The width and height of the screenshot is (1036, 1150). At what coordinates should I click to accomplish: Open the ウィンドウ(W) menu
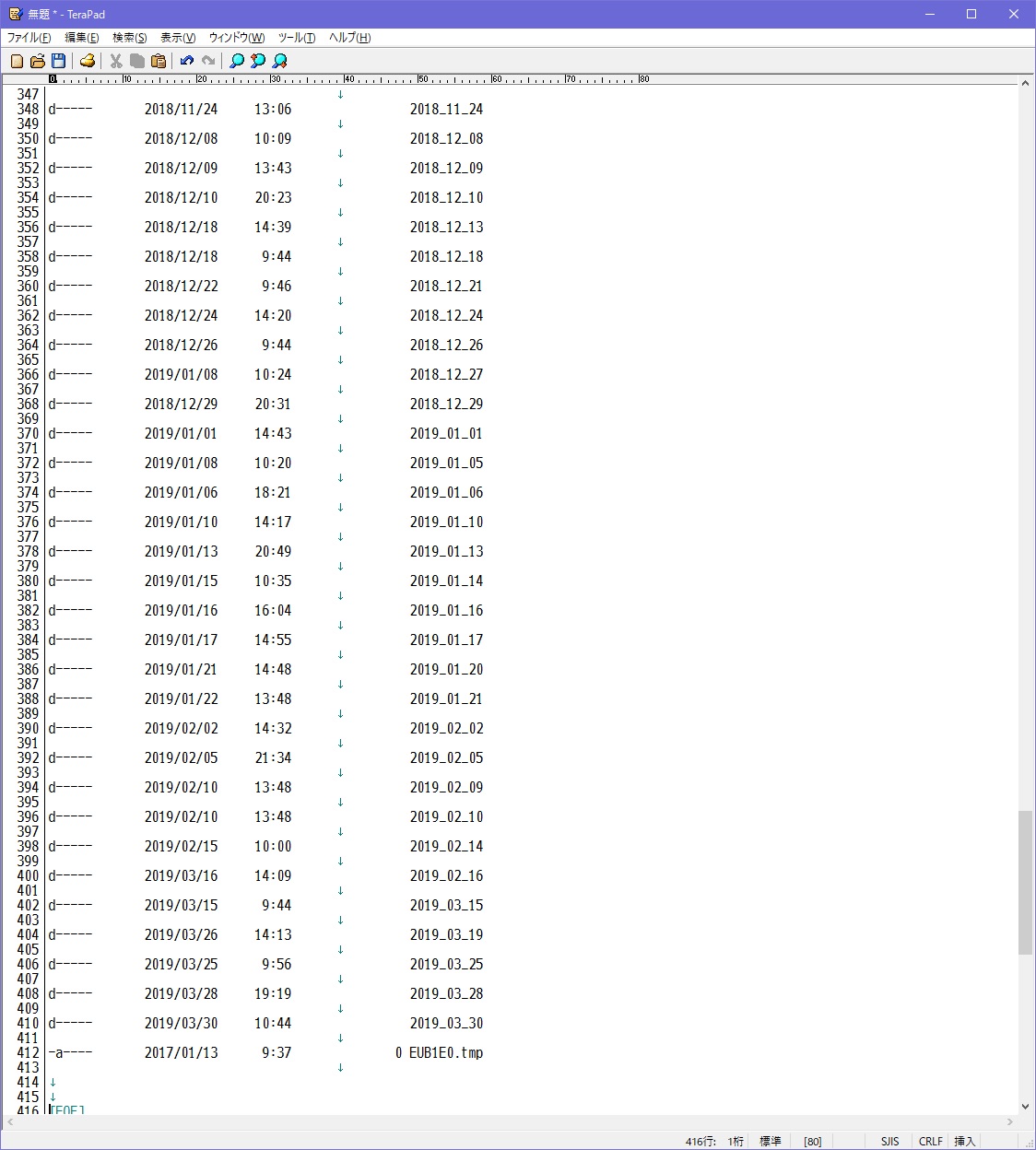click(x=237, y=38)
